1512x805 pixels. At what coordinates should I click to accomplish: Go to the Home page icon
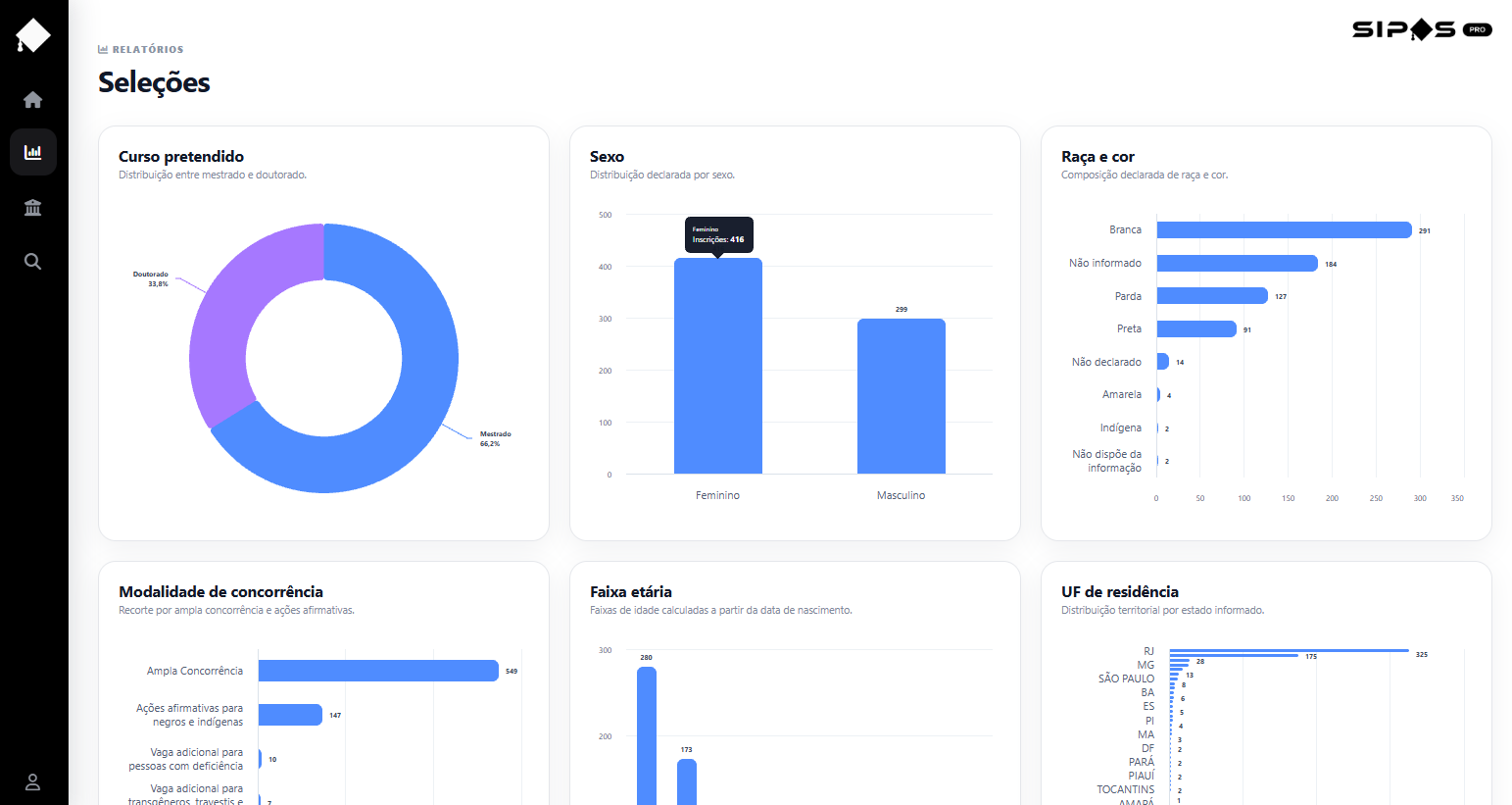click(x=33, y=99)
